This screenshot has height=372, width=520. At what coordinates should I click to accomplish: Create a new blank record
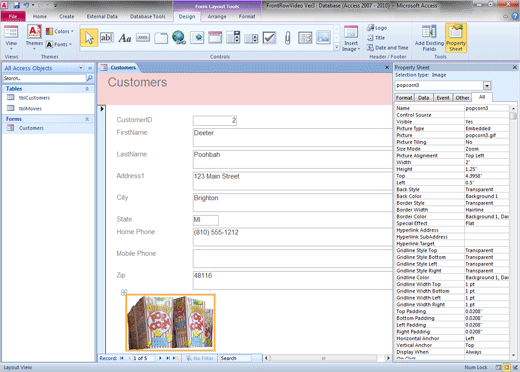[175, 358]
